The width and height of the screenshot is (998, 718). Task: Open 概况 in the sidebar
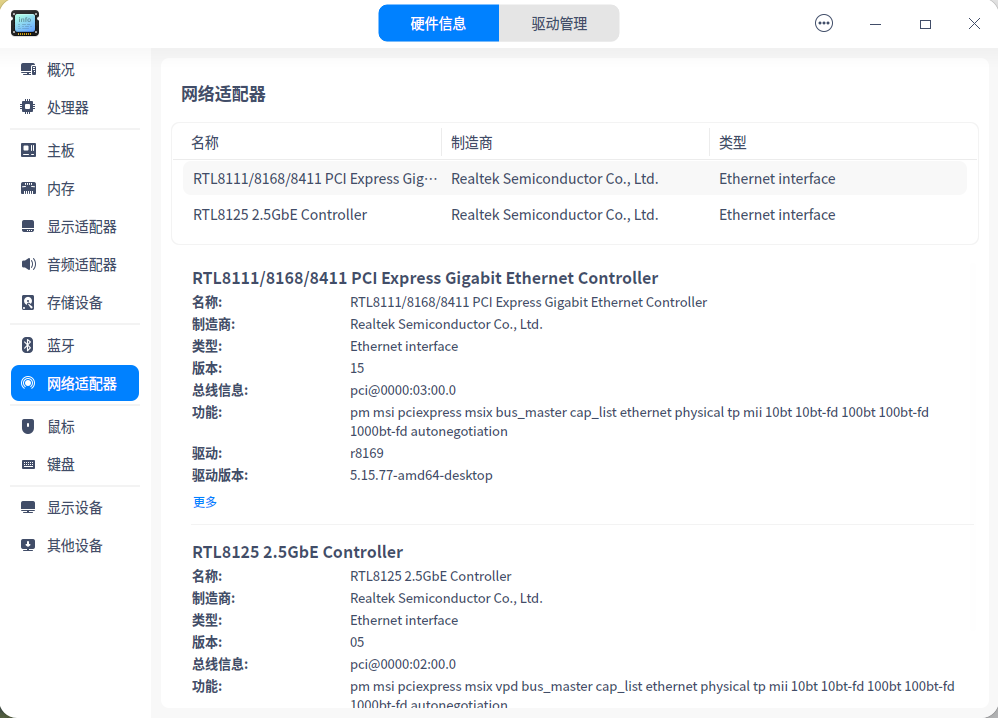(75, 69)
